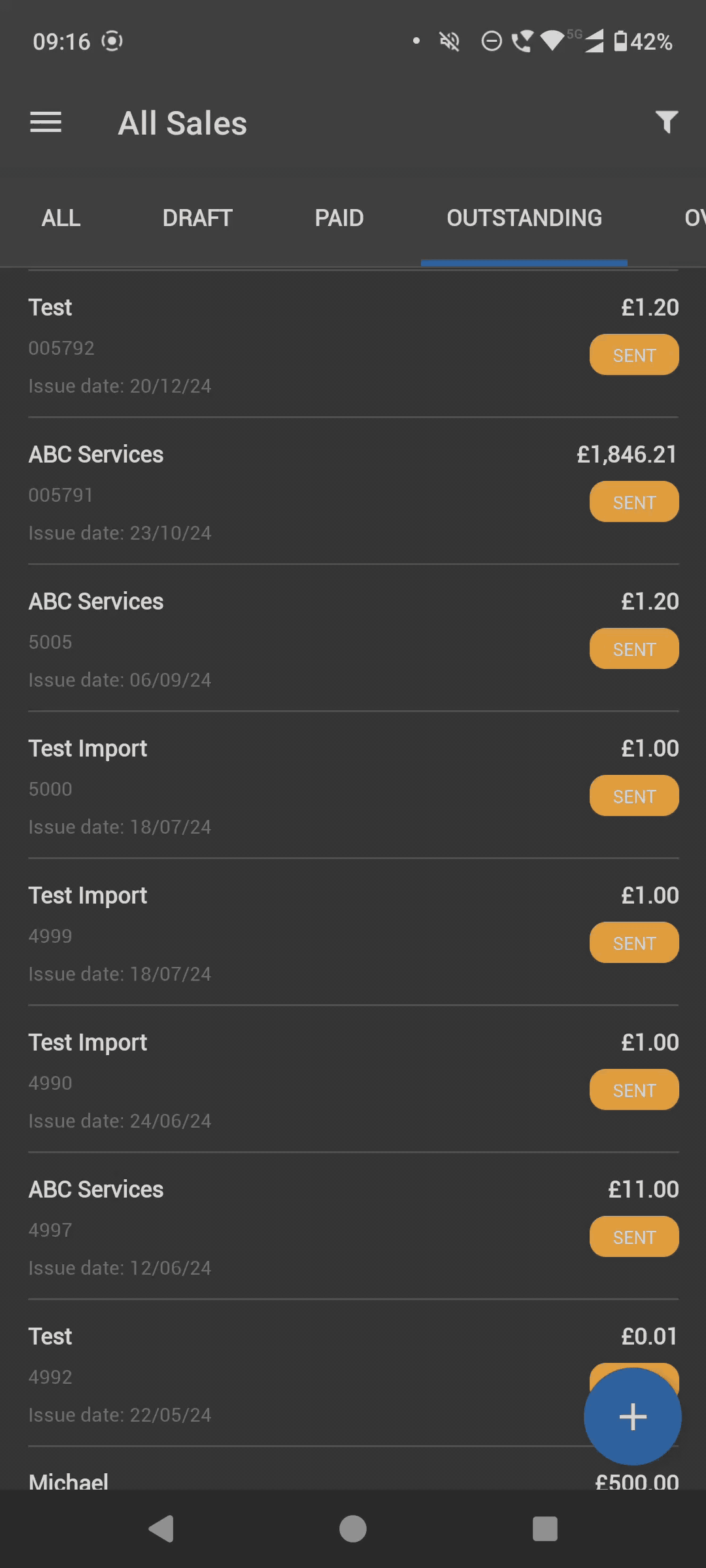Switch to the DRAFT tab
Viewport: 706px width, 1568px height.
click(x=197, y=218)
